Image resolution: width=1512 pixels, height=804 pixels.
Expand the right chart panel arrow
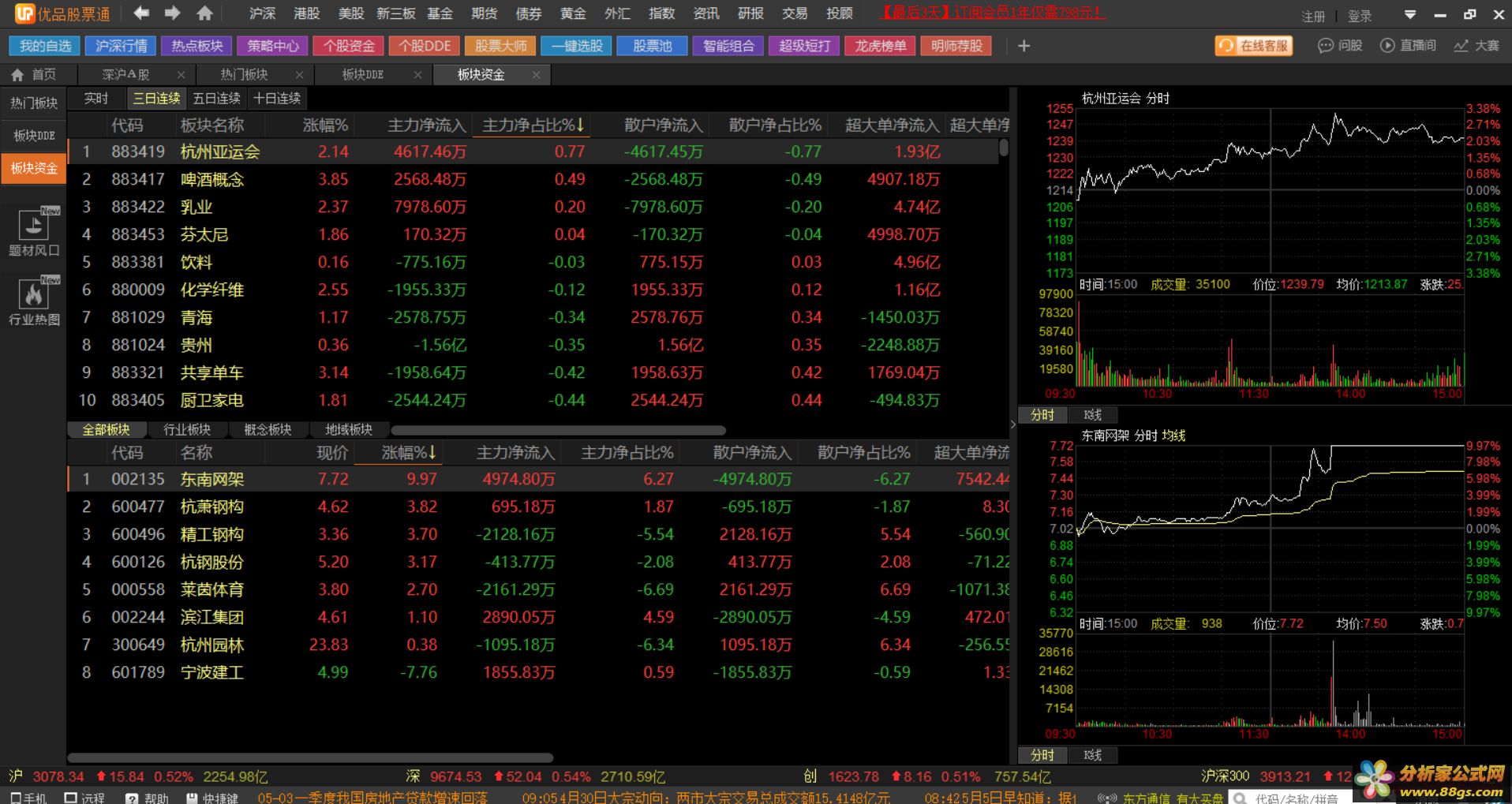(x=1012, y=424)
